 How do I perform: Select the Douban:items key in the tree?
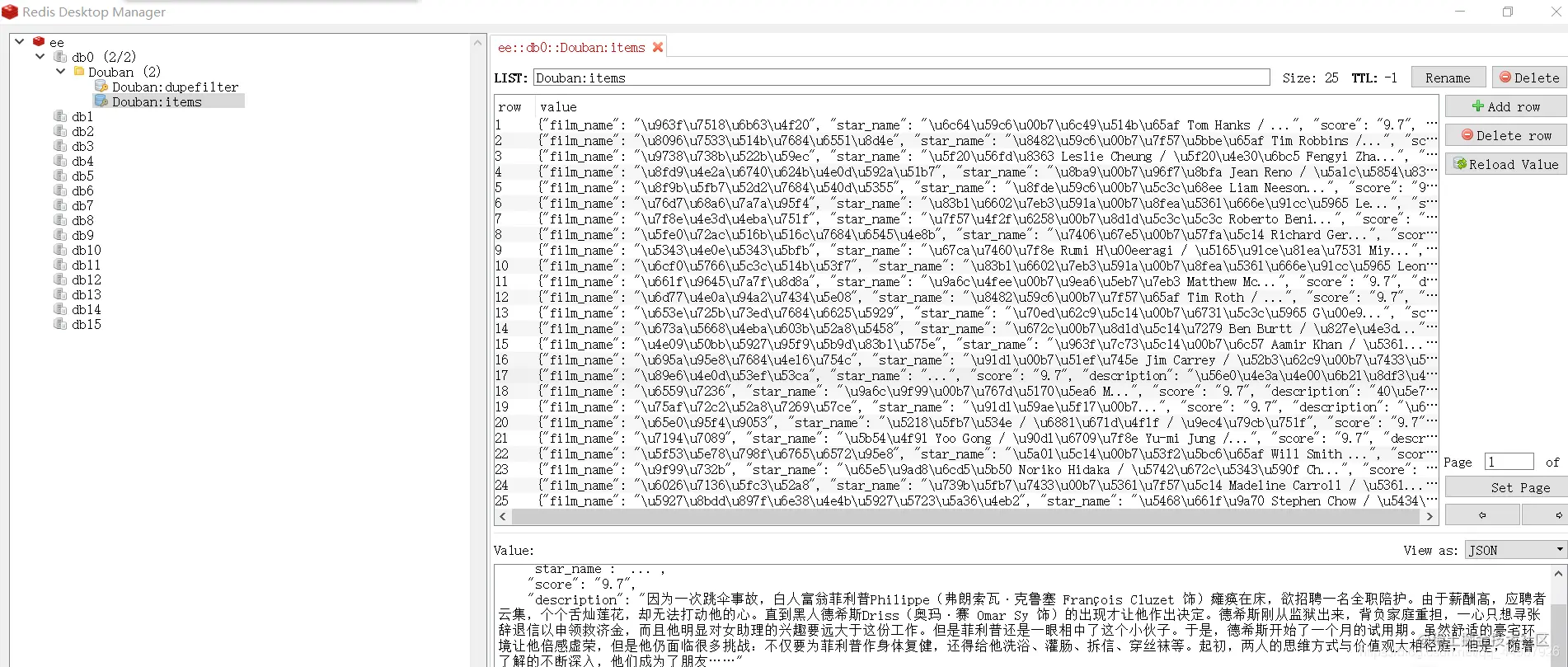(x=157, y=101)
